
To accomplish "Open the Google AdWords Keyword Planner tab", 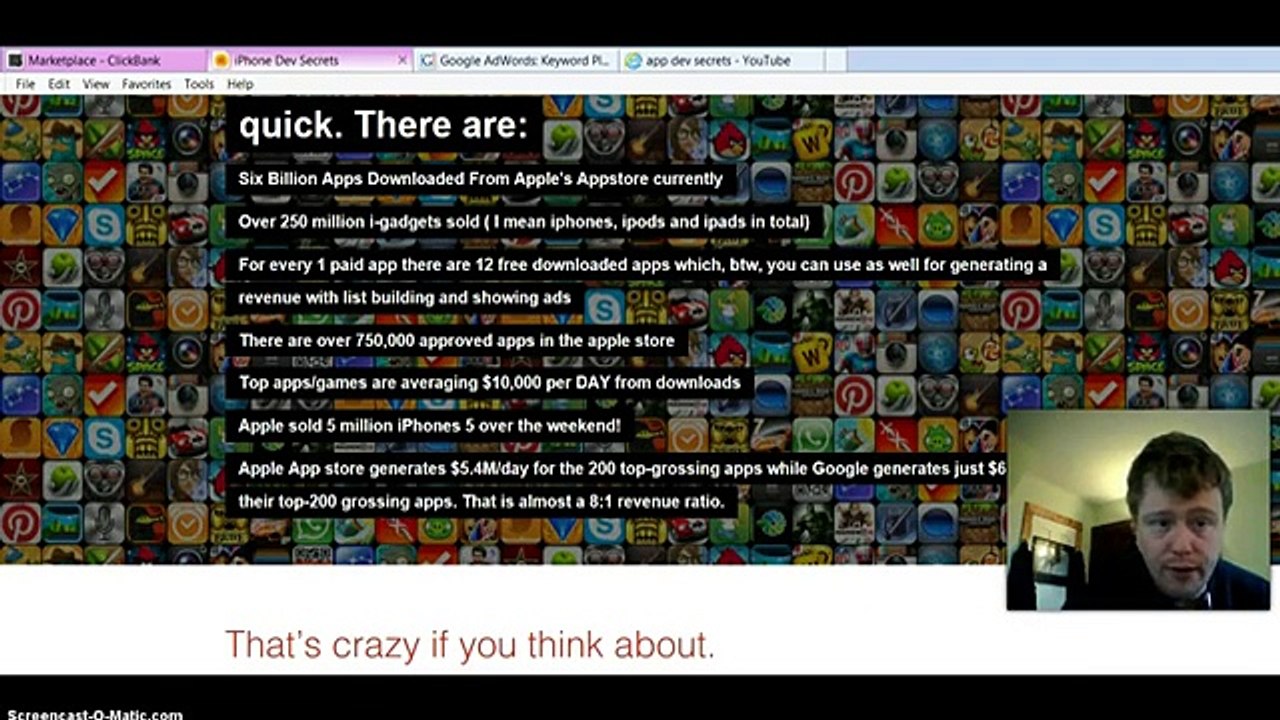I will pyautogui.click(x=516, y=60).
